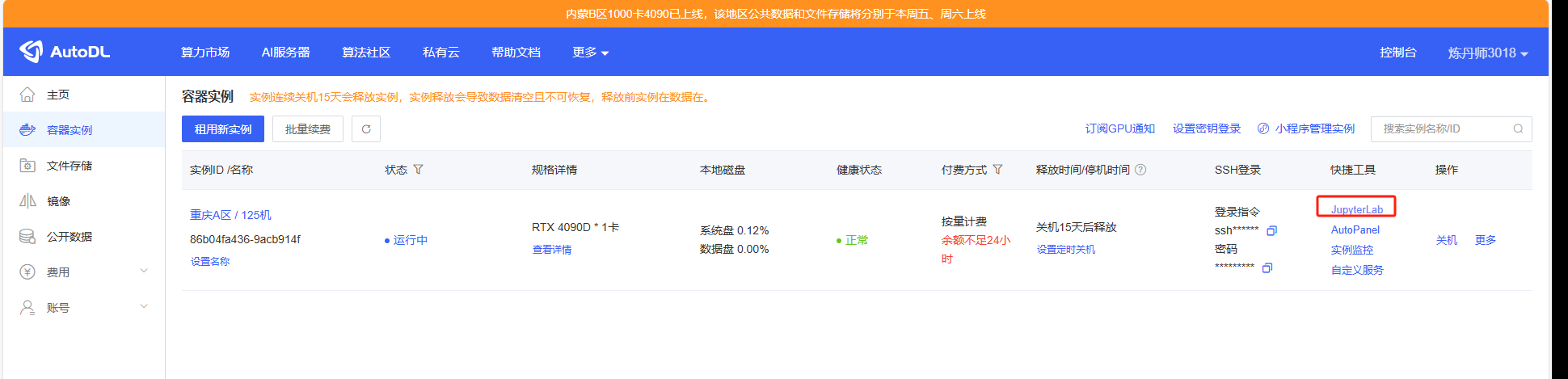The width and height of the screenshot is (1568, 379).
Task: Open 私有云 page
Action: pyautogui.click(x=441, y=53)
